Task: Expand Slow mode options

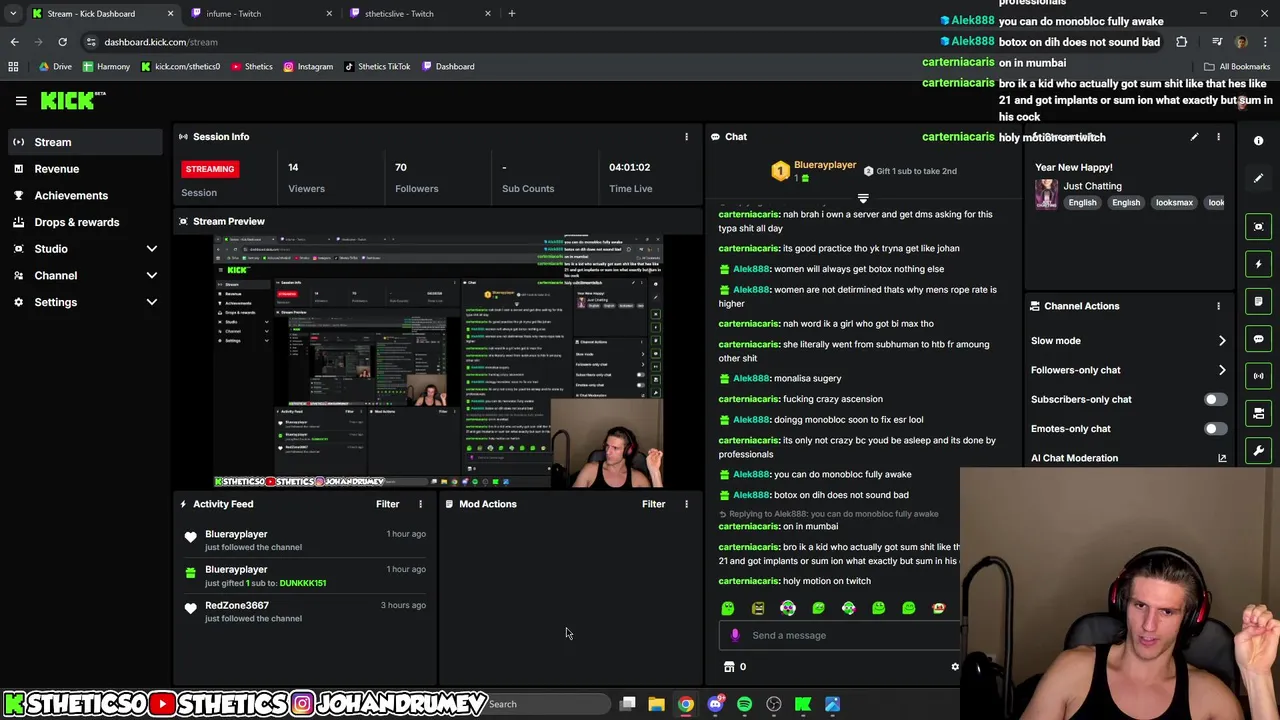Action: tap(1222, 341)
